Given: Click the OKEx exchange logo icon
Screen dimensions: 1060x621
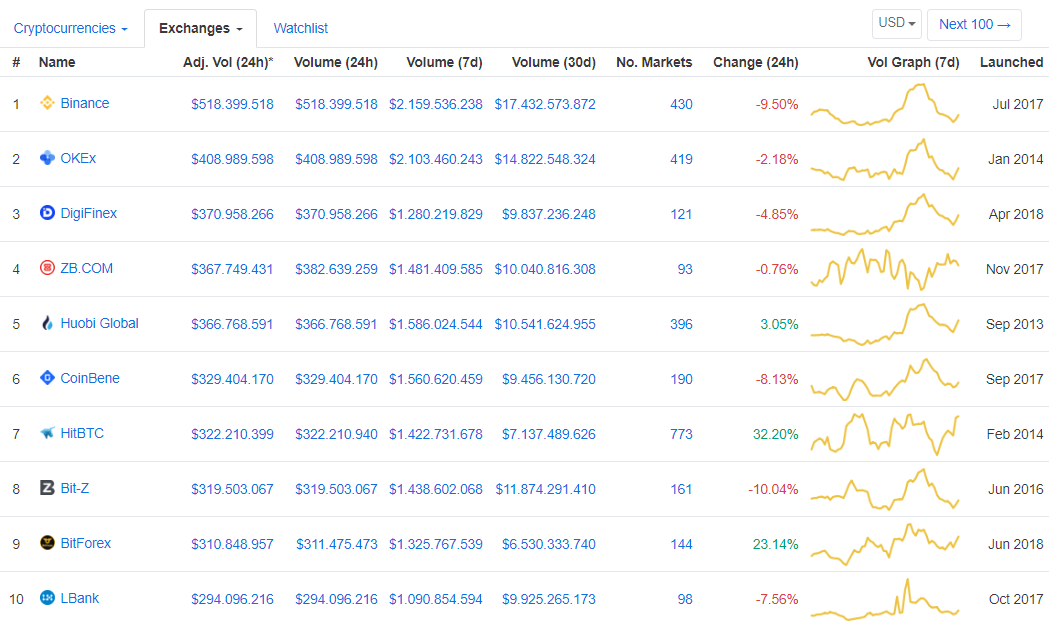Looking at the screenshot, I should pyautogui.click(x=47, y=158).
